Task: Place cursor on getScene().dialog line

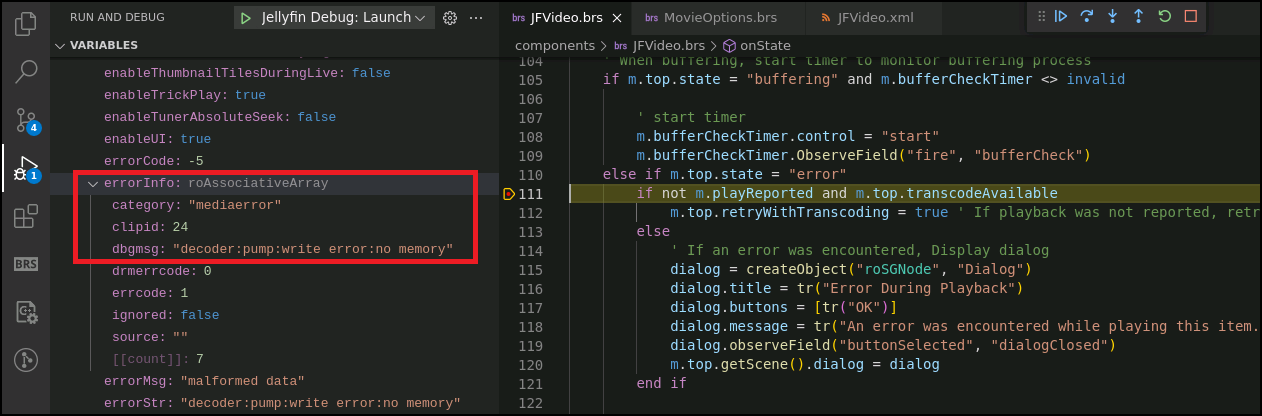Action: click(x=804, y=364)
